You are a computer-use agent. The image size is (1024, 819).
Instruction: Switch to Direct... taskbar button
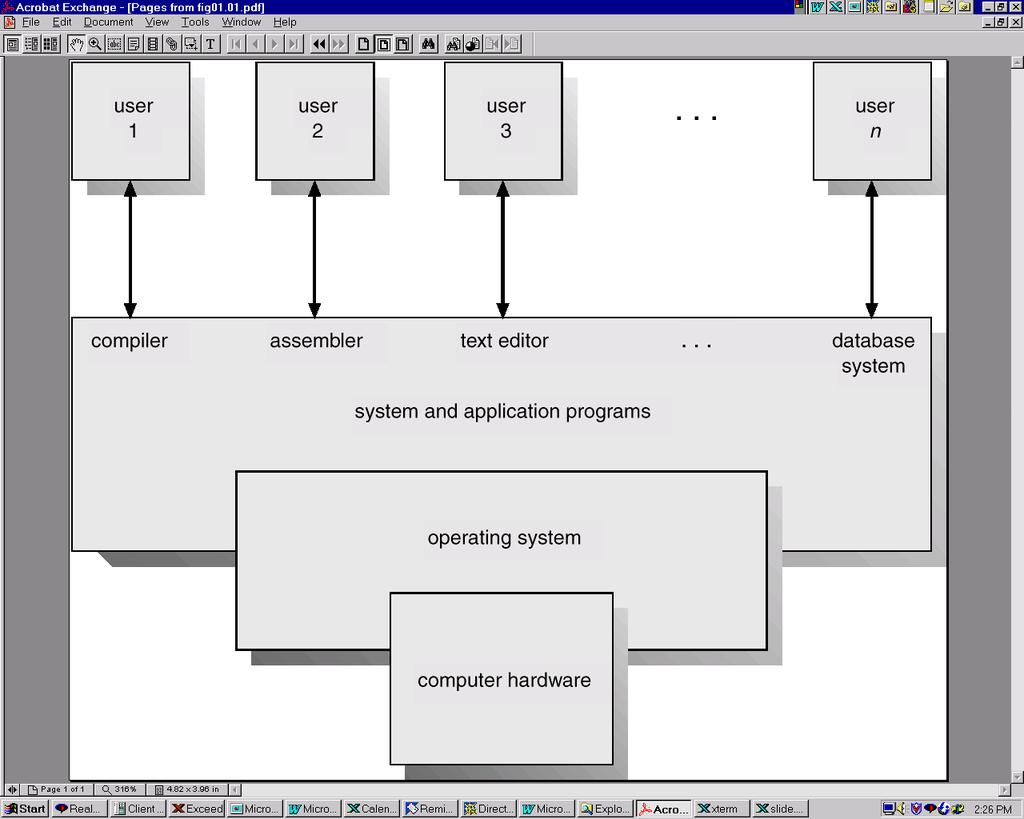488,809
